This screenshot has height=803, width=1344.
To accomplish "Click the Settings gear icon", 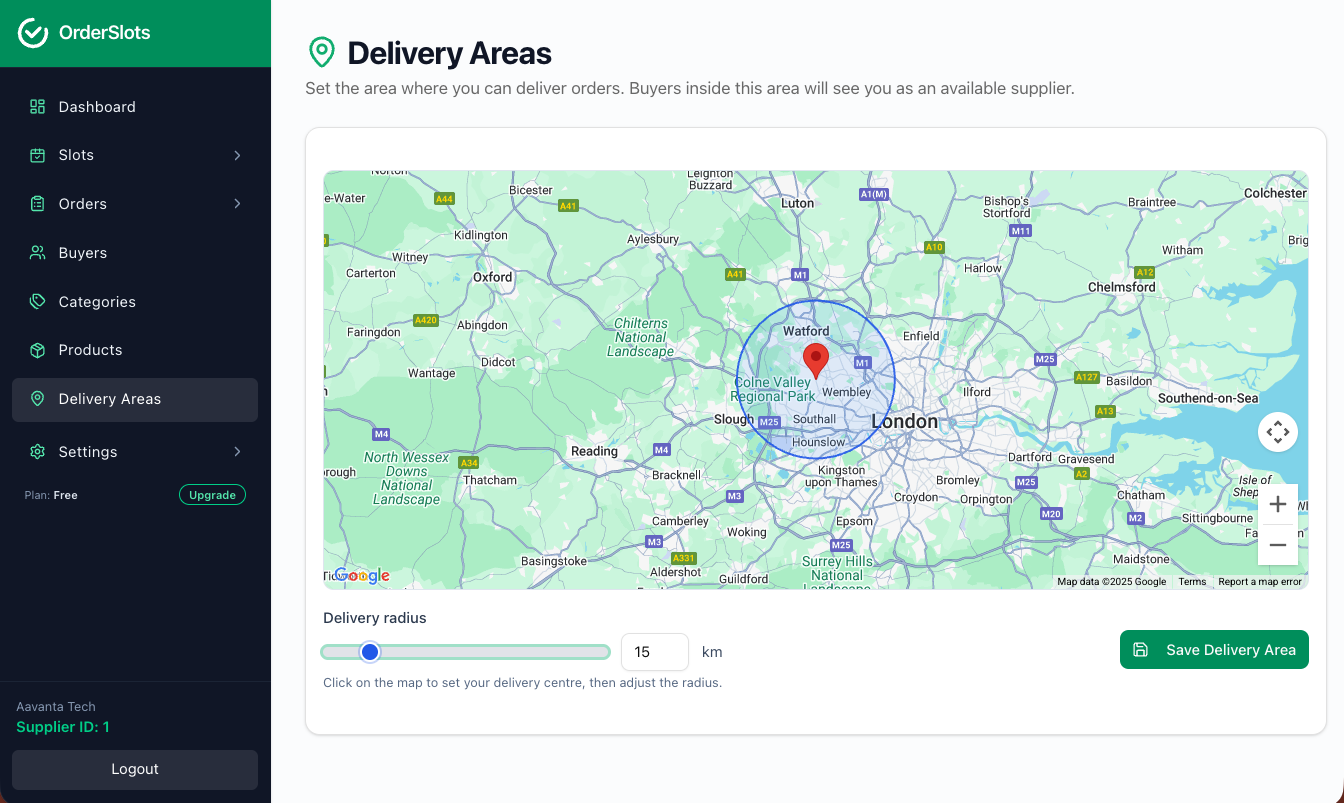I will [38, 451].
